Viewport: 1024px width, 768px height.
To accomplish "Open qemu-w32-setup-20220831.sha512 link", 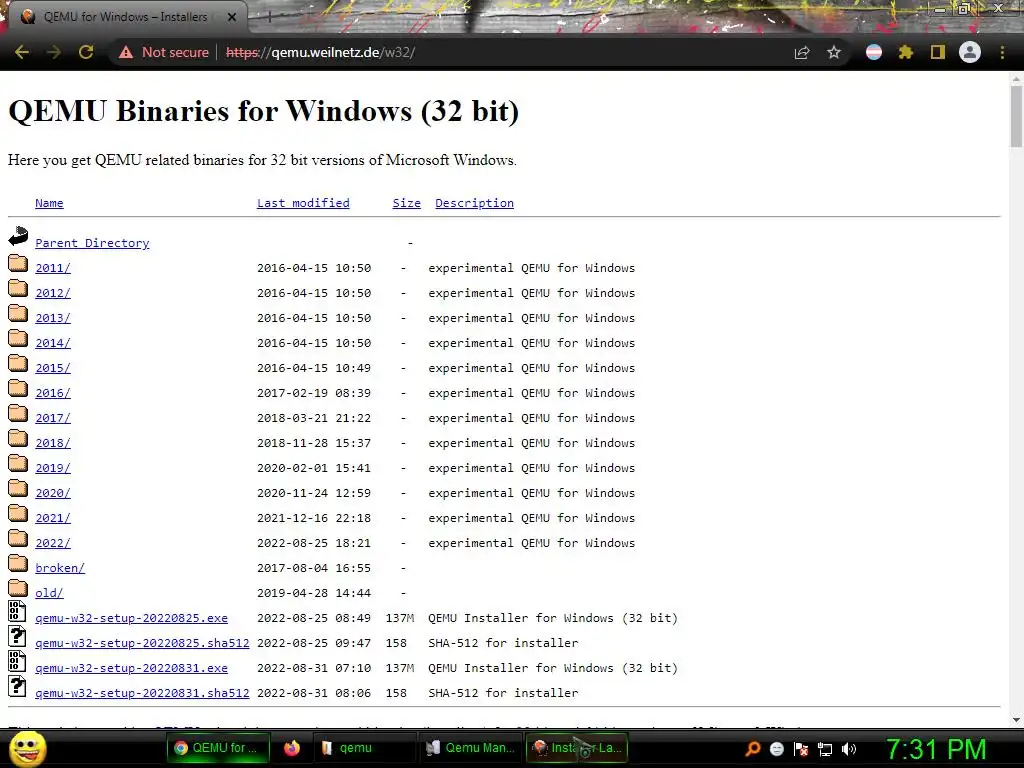I will 142,693.
